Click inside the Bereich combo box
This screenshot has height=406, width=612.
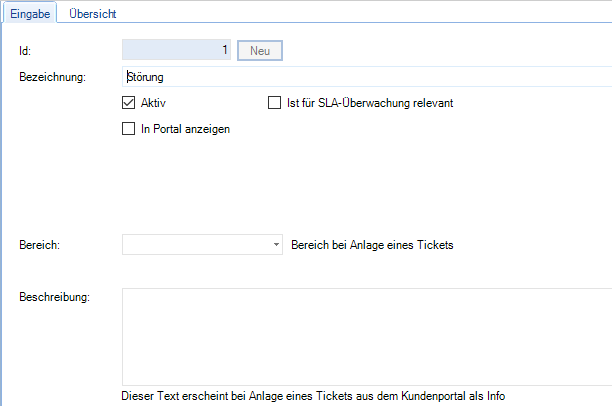(196, 245)
